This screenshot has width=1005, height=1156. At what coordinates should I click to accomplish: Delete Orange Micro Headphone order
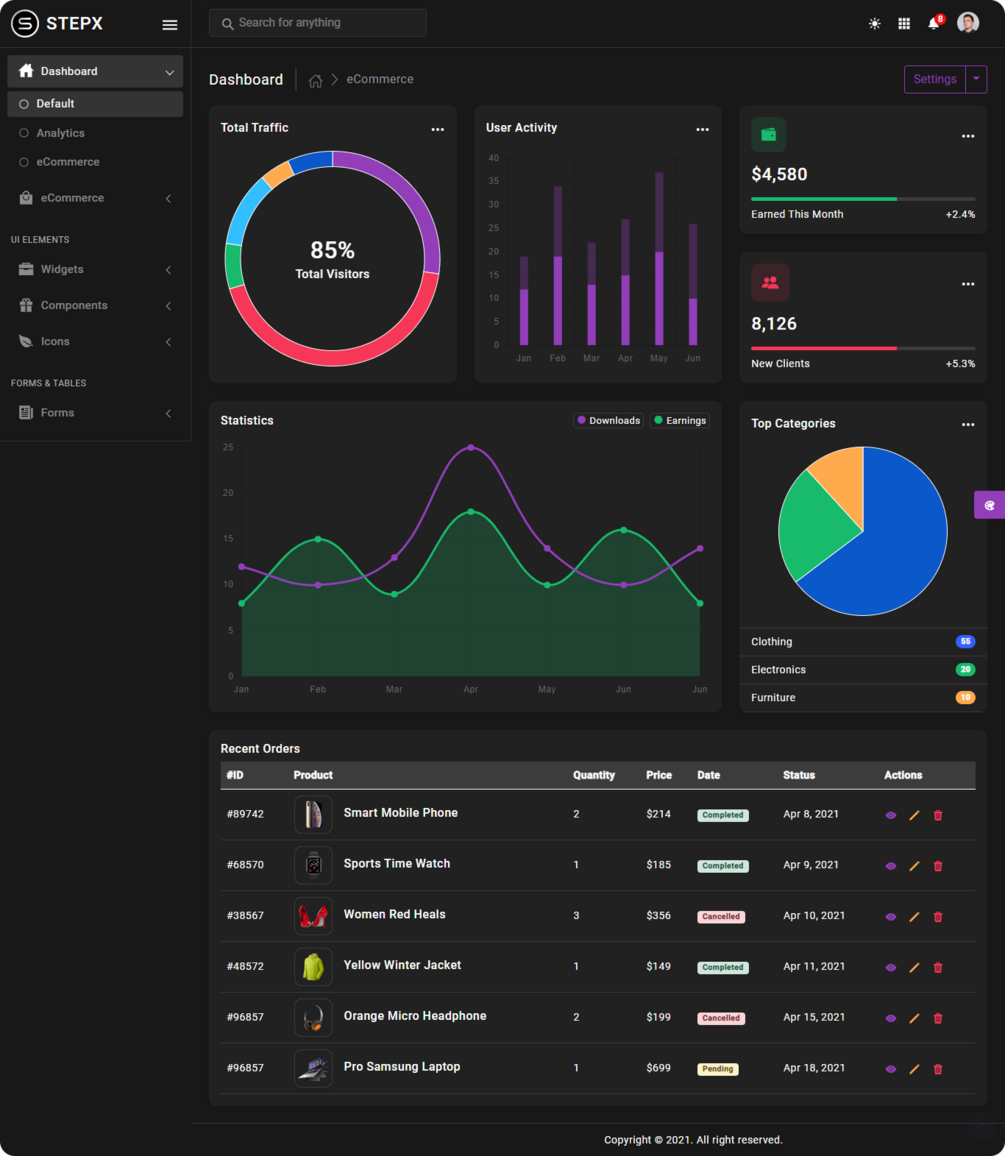pos(938,1018)
